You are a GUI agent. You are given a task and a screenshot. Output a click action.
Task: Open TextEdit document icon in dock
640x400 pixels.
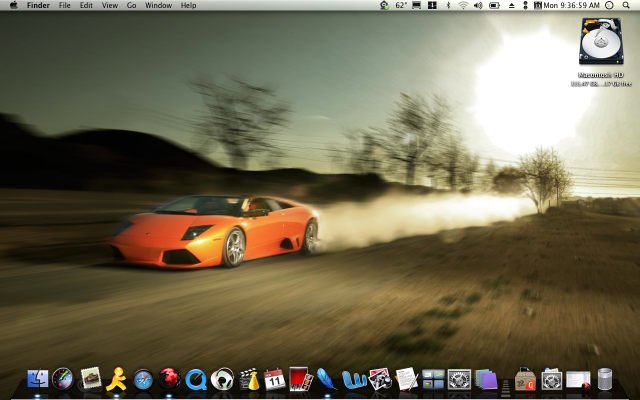point(407,379)
